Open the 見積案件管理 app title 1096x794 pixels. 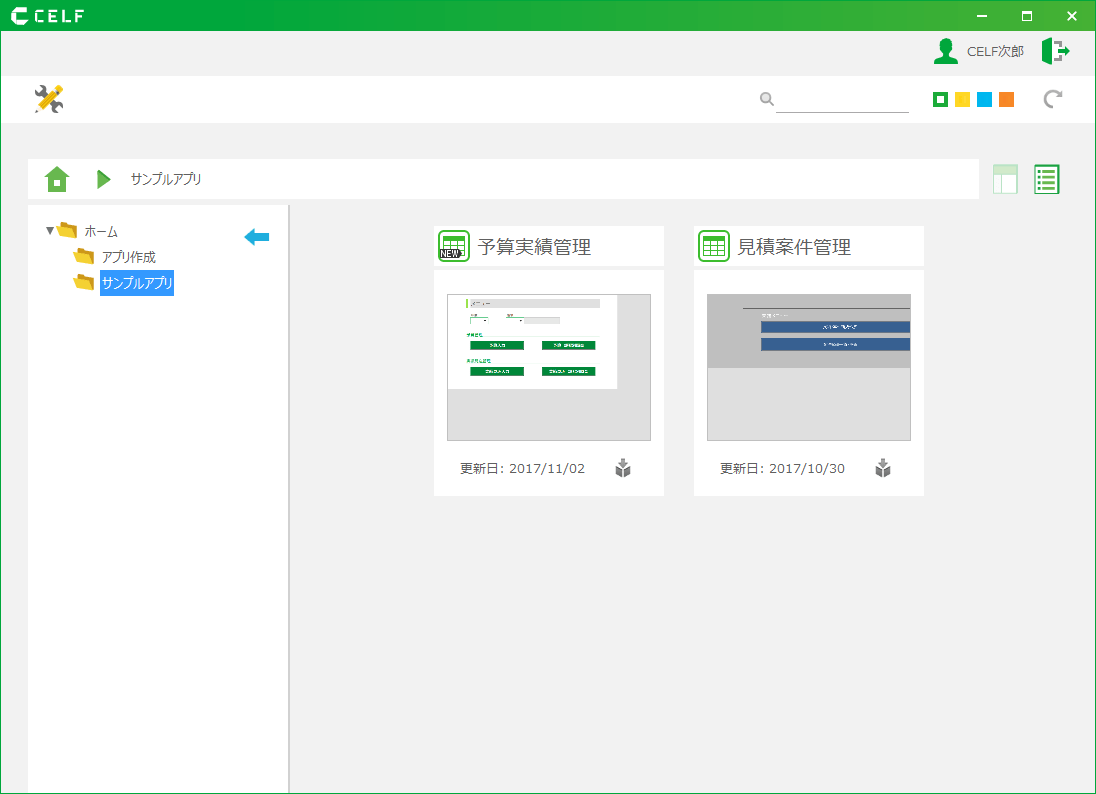[794, 247]
